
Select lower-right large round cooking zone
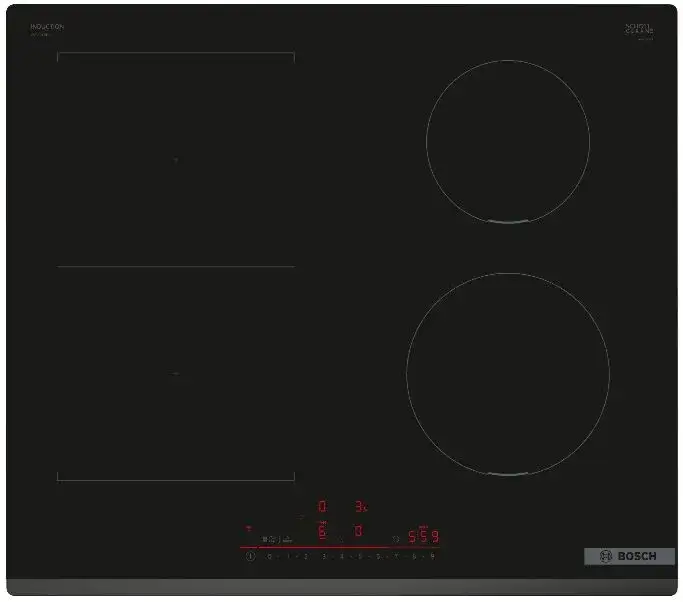point(508,373)
